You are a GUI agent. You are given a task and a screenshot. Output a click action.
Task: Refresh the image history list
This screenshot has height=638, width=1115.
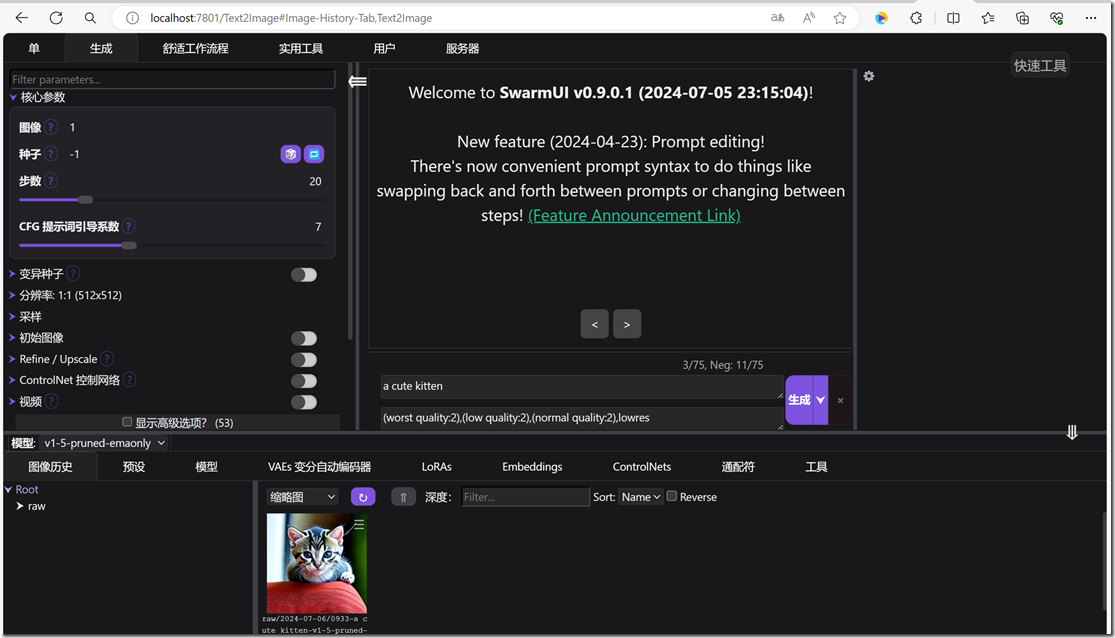363,497
